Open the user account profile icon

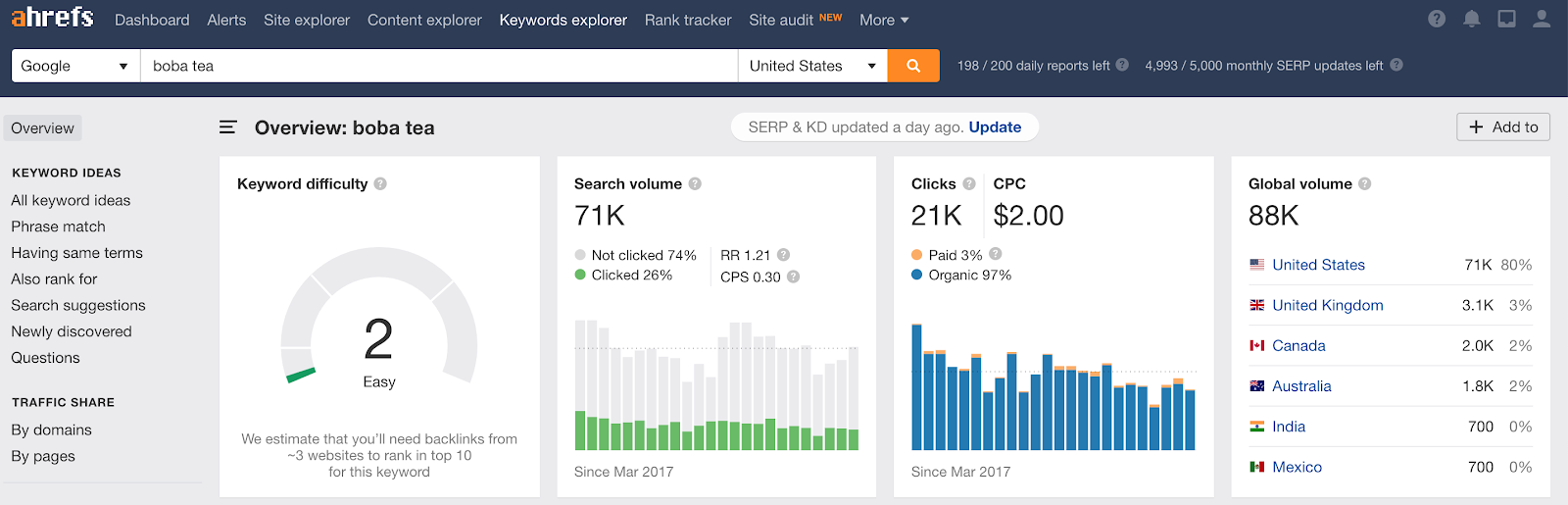click(x=1542, y=19)
